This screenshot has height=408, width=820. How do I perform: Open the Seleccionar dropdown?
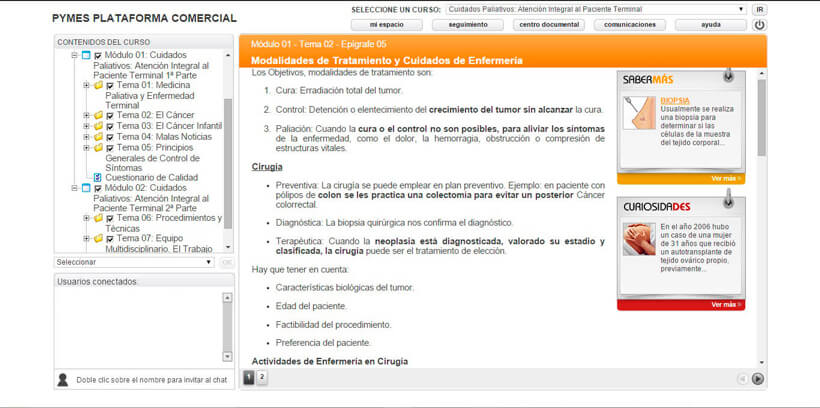point(134,262)
